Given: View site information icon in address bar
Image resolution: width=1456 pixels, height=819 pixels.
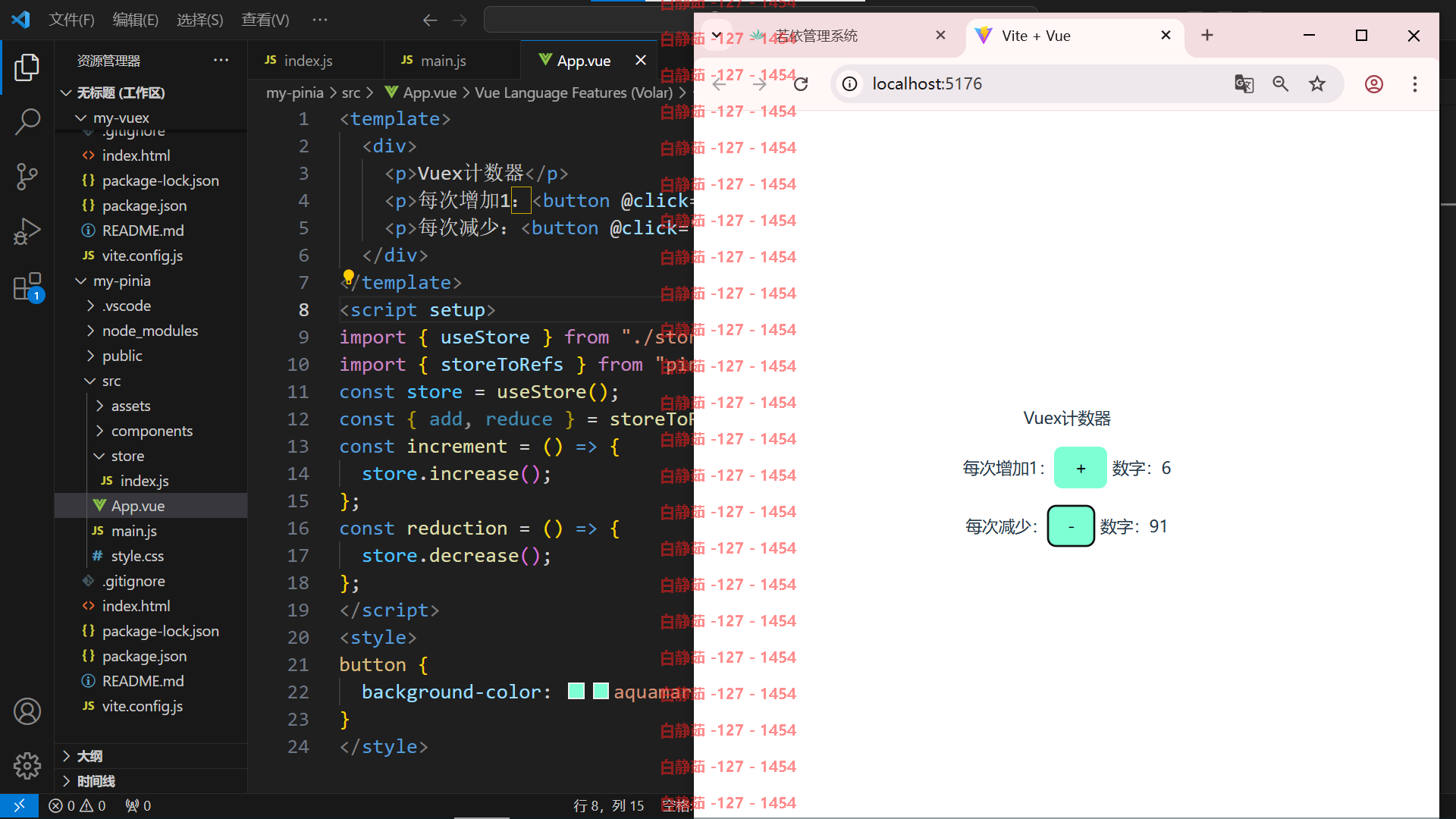Looking at the screenshot, I should point(850,83).
